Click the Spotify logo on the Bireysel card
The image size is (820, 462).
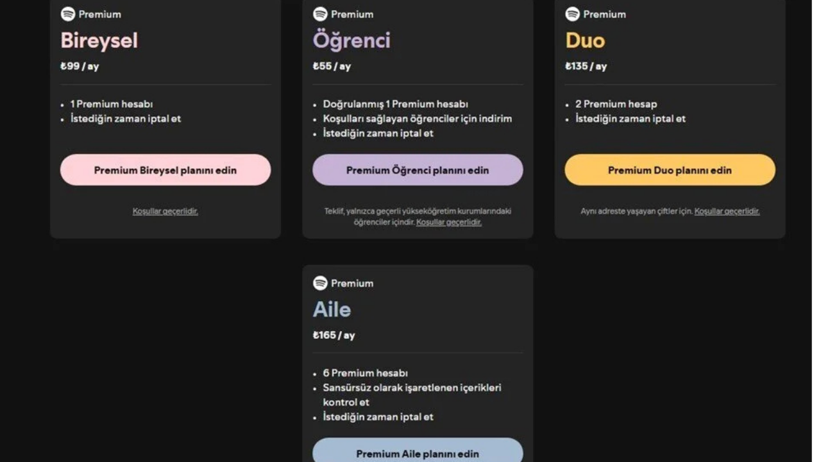click(68, 14)
